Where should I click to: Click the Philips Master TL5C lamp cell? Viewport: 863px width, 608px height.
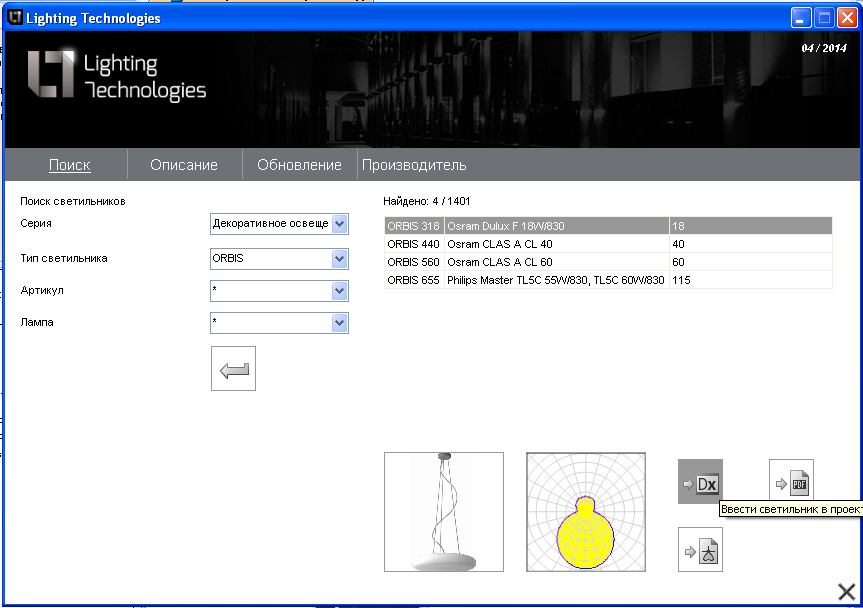coord(556,280)
